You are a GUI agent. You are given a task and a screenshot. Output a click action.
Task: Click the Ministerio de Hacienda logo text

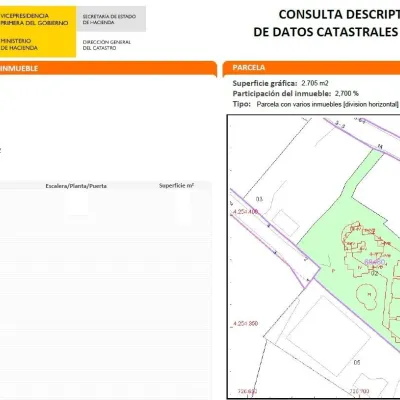[19, 44]
